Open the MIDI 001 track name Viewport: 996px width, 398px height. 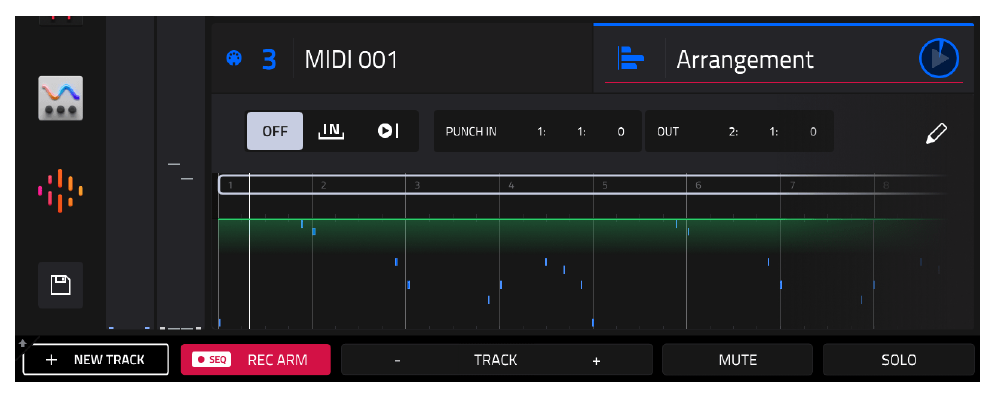pos(351,60)
